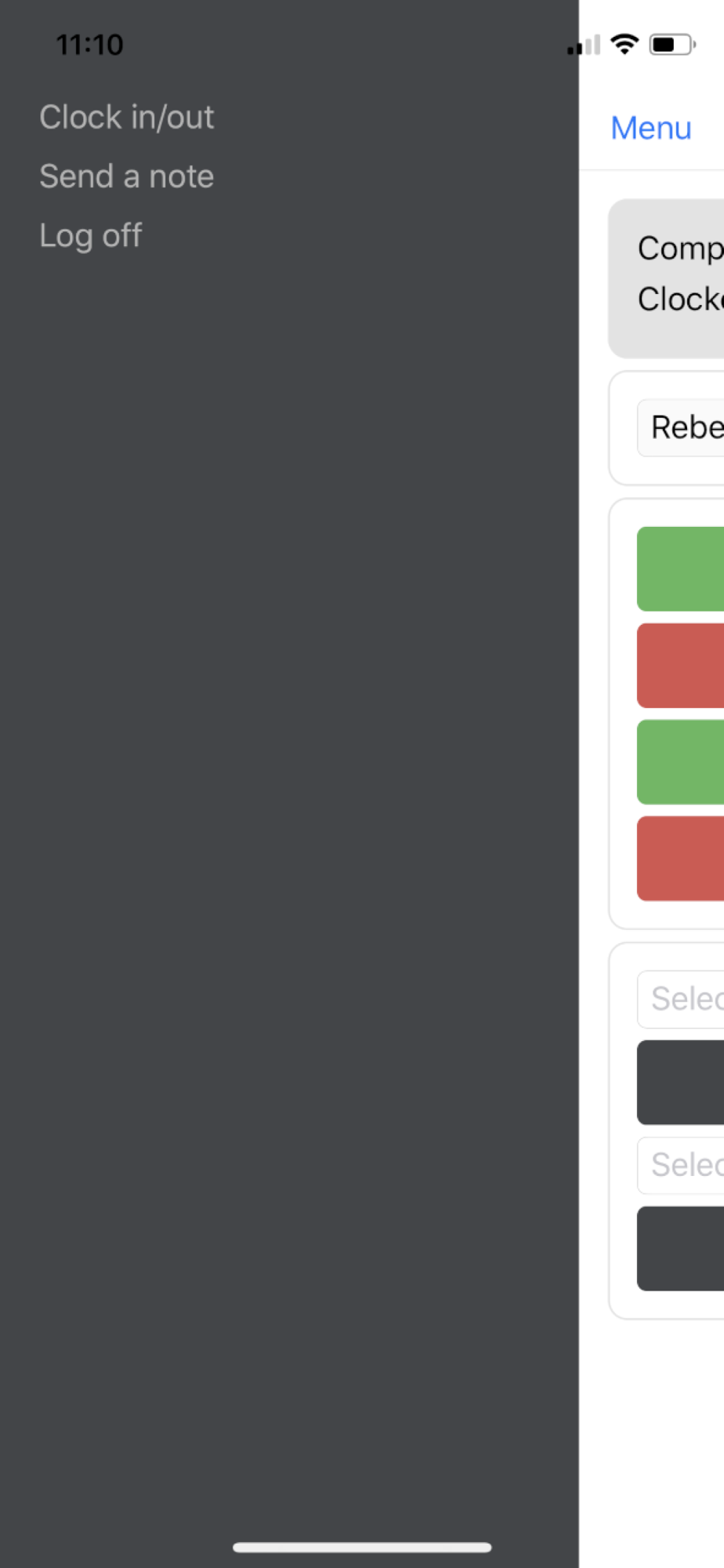
Task: Tap the Clocke... status text in card
Action: [x=680, y=299]
